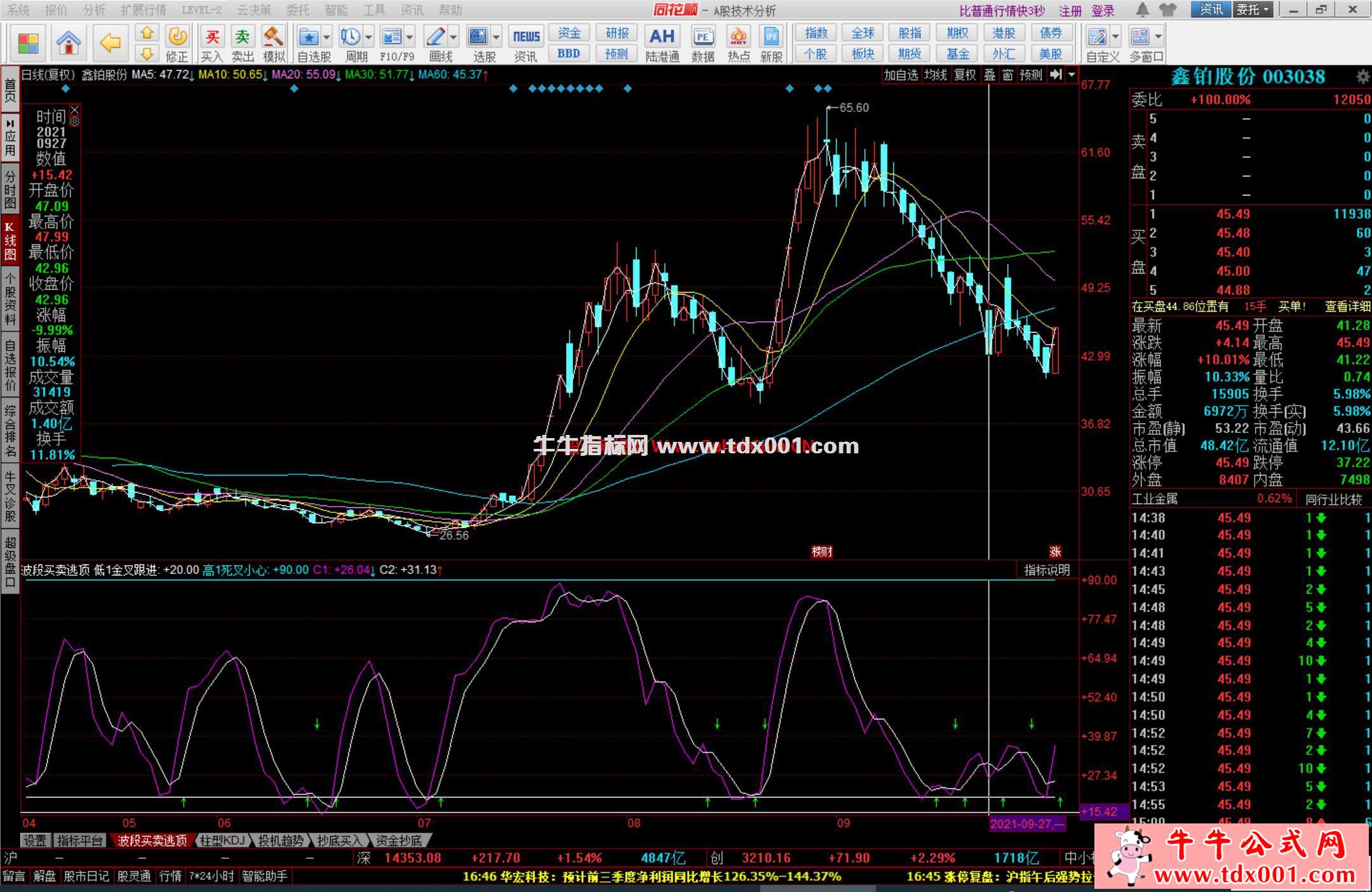This screenshot has width=1372, height=892.
Task: Select the 资金抄底 indicator tab
Action: click(399, 841)
